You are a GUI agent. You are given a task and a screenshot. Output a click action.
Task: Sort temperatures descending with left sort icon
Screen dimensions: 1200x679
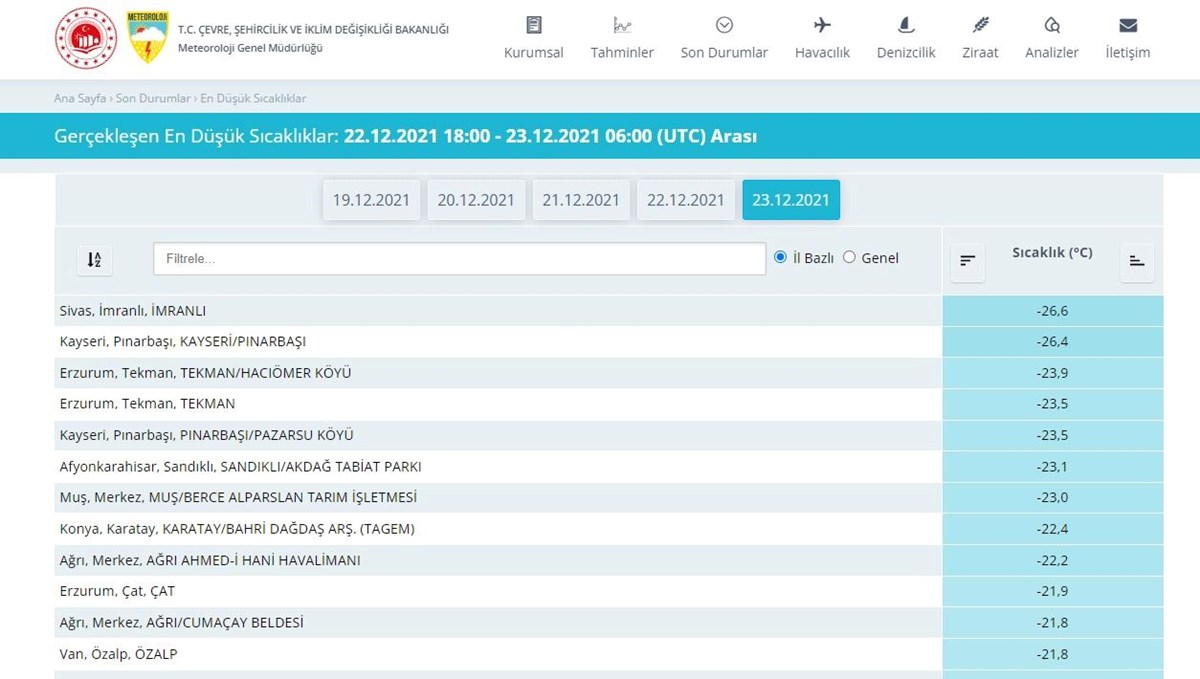pos(967,261)
